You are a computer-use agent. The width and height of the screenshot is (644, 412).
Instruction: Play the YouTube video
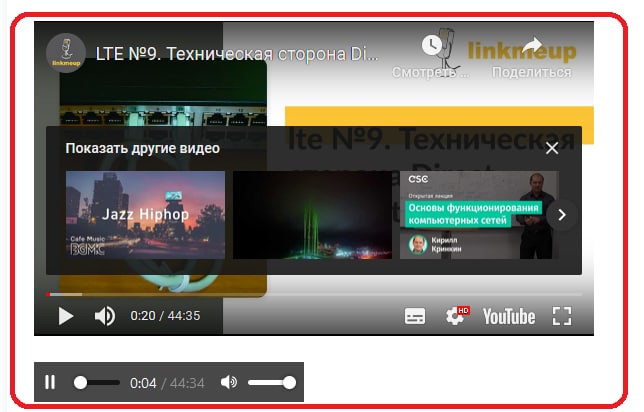(65, 316)
